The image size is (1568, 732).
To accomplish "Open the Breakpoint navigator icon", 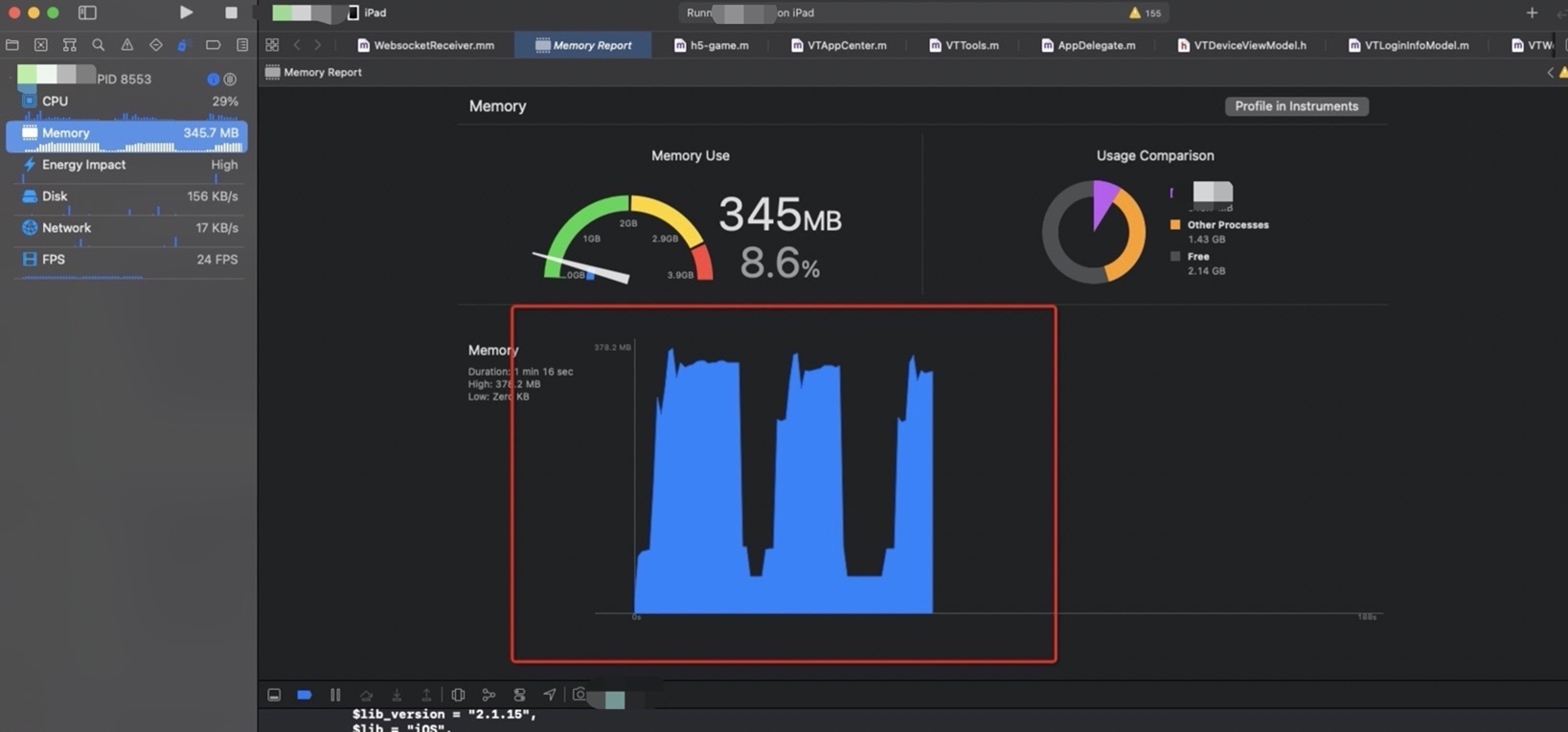I will [214, 45].
